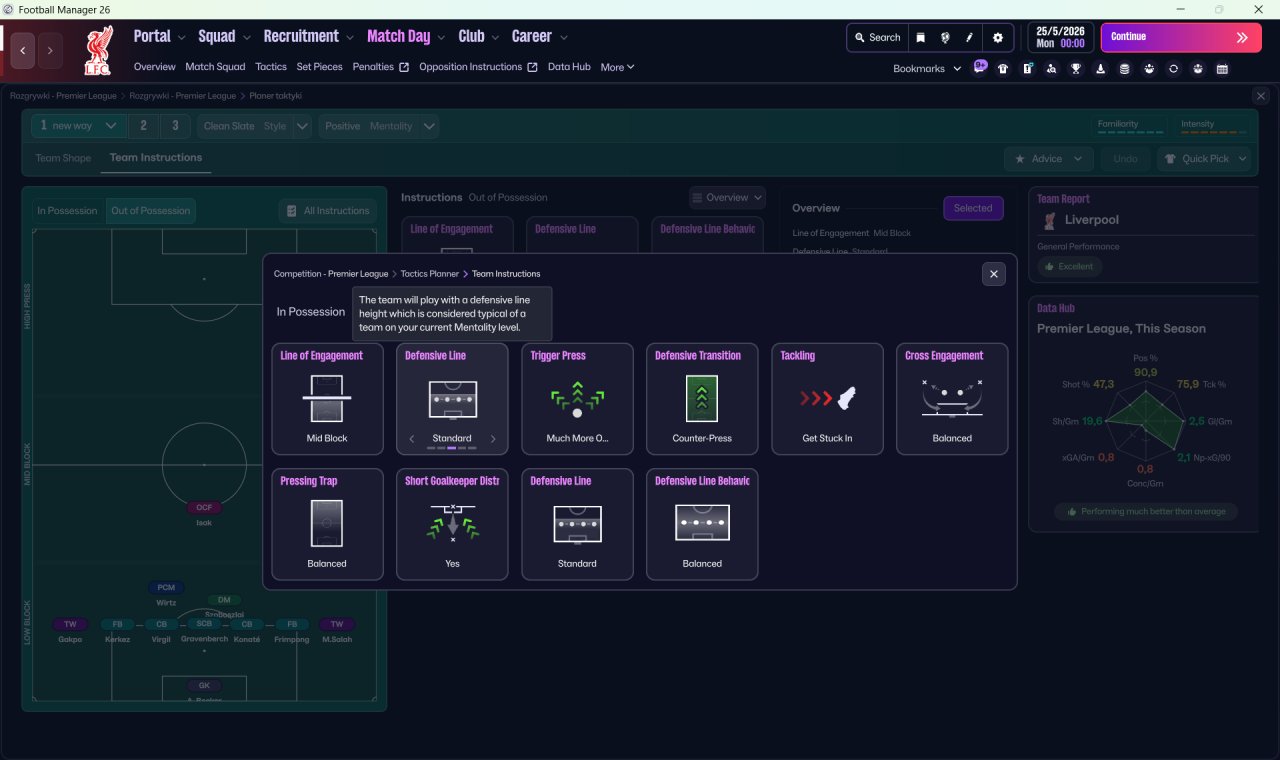Image resolution: width=1280 pixels, height=760 pixels.
Task: Toggle the Selected filter in Overview
Action: point(973,208)
